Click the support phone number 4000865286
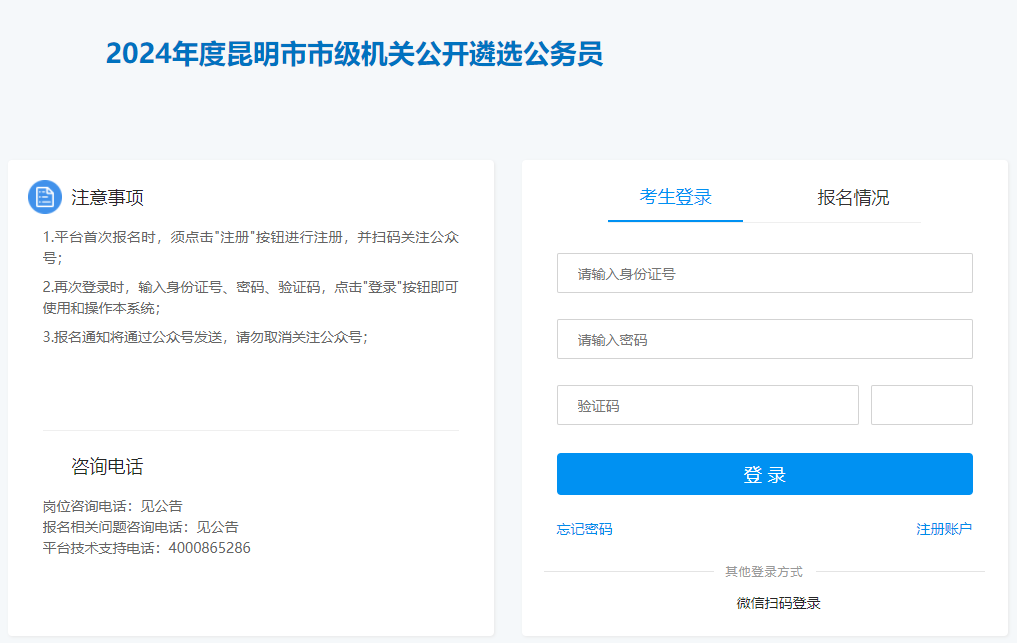1017x643 pixels. tap(209, 548)
